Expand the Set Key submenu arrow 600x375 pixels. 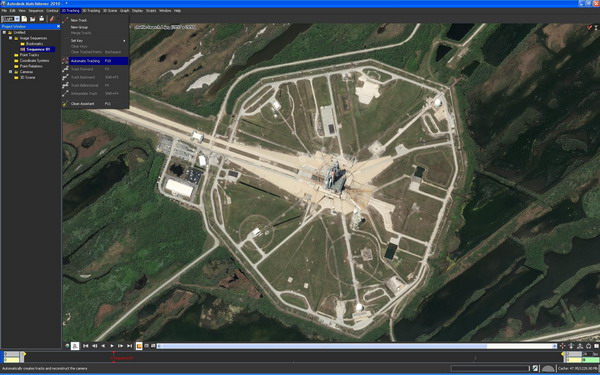(124, 41)
